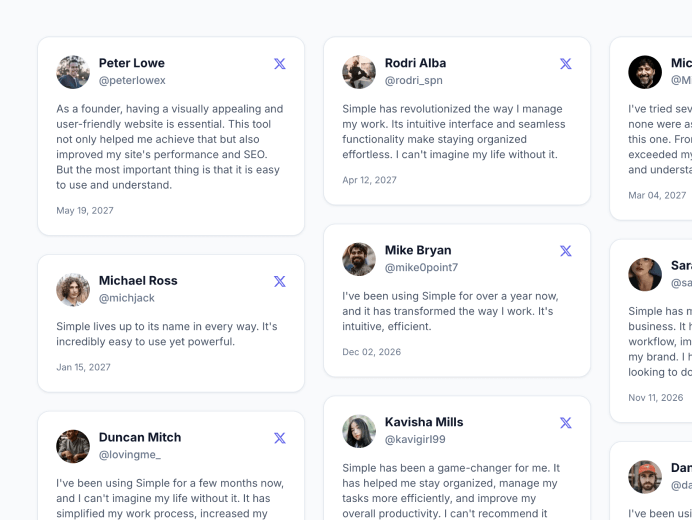Click the X icon on Peter Lowe's card

point(280,64)
